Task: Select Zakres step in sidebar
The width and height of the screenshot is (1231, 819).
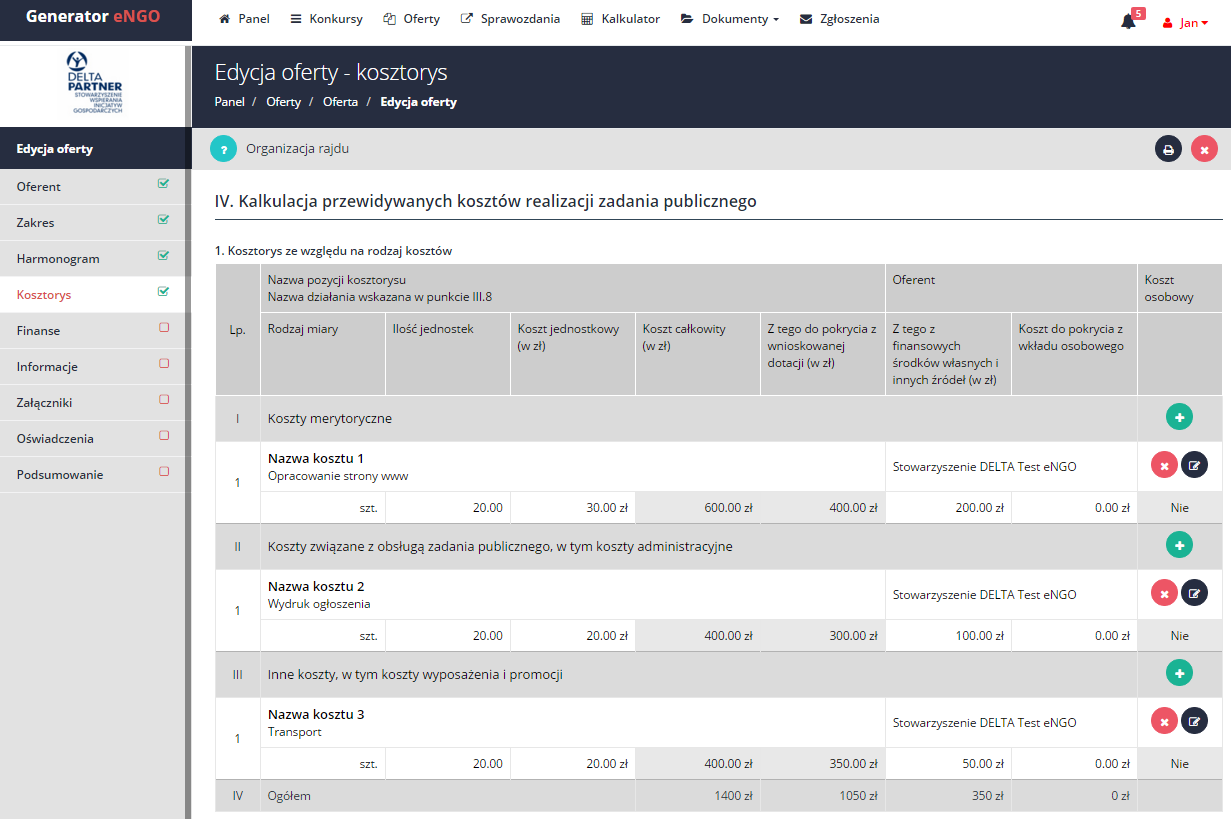Action: (x=92, y=223)
